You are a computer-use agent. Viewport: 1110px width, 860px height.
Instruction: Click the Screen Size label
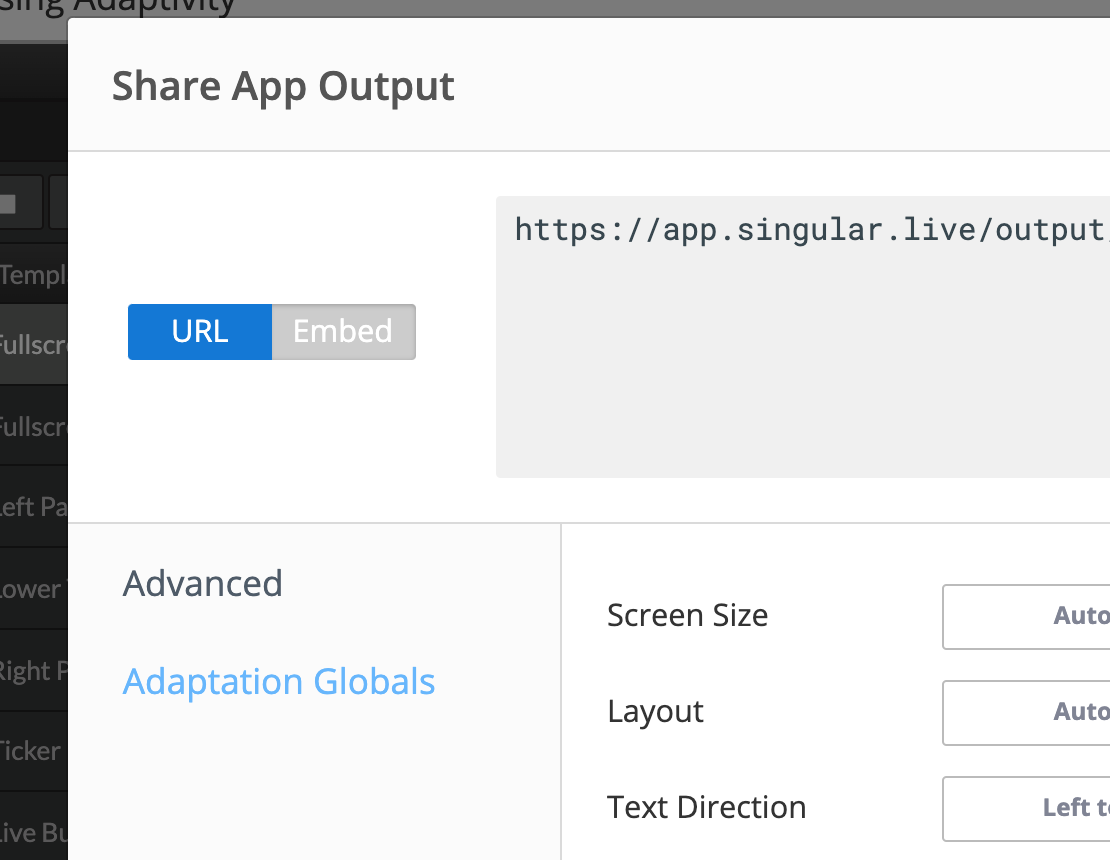point(687,615)
